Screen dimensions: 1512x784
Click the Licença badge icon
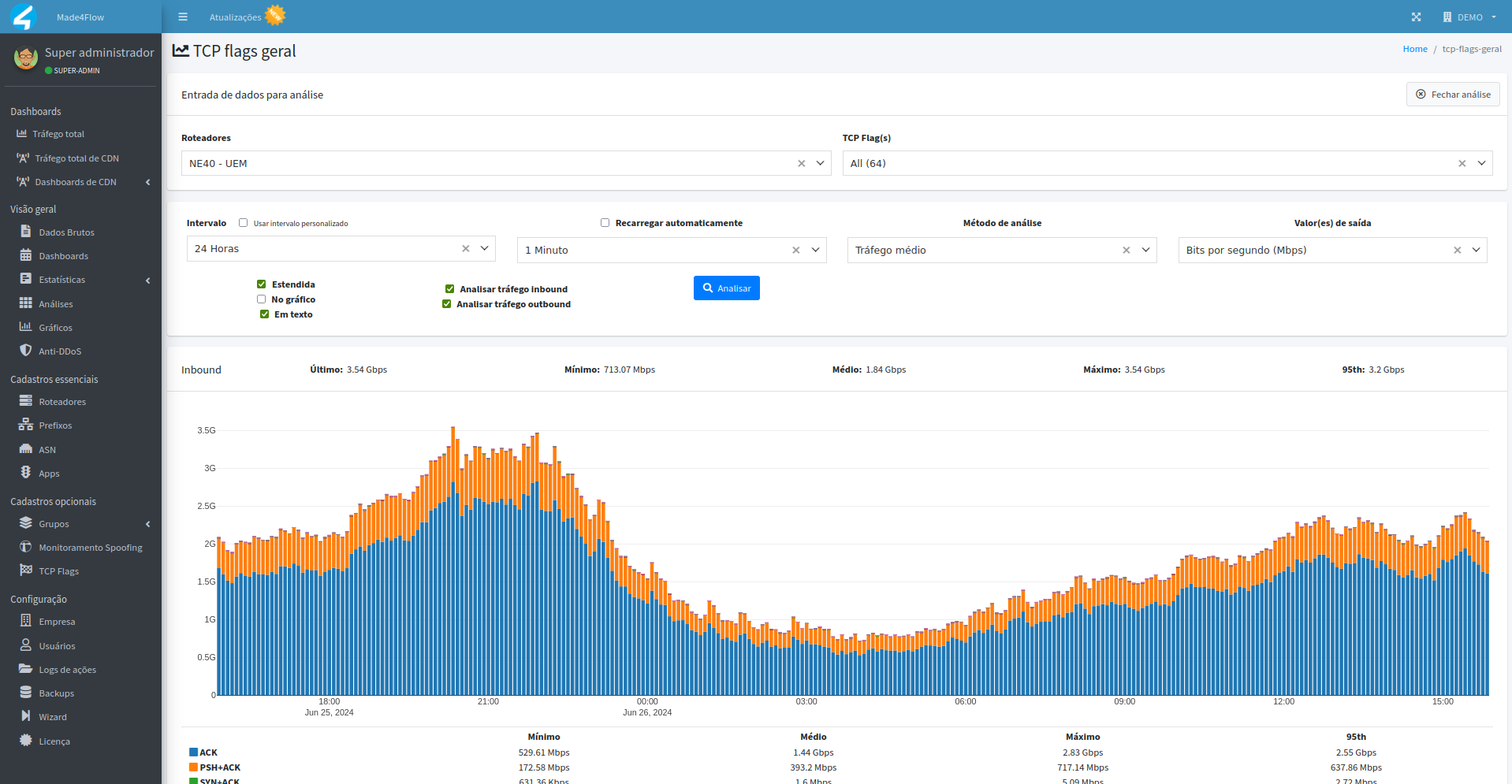[x=26, y=741]
